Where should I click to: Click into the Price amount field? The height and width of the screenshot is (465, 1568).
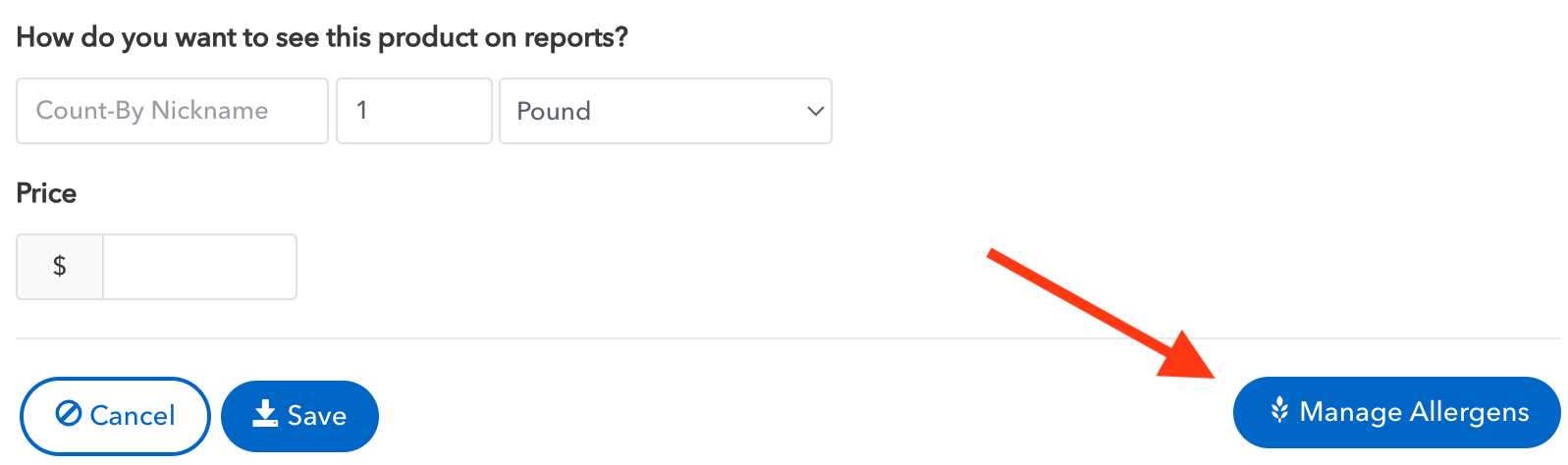point(199,266)
